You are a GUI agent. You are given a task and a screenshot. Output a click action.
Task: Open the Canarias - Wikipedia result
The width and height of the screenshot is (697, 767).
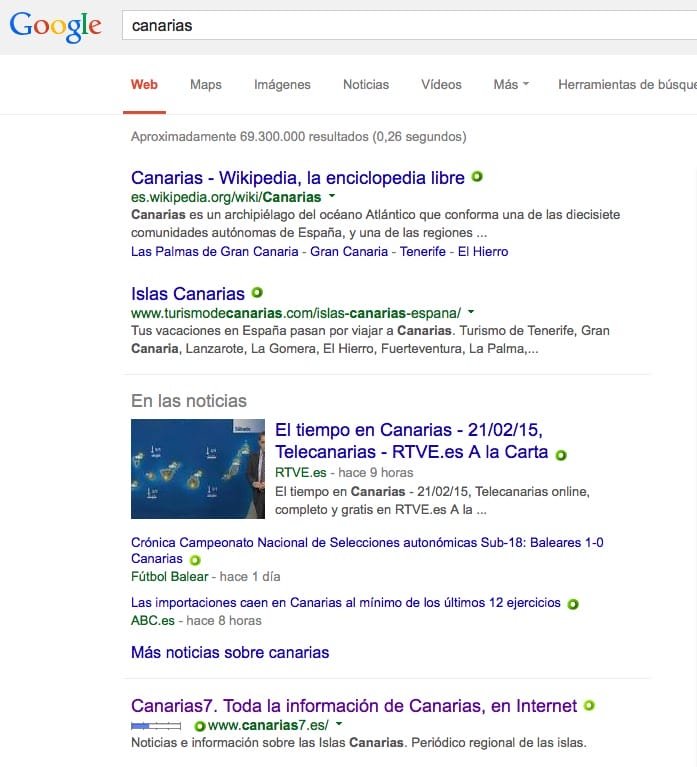(x=298, y=178)
